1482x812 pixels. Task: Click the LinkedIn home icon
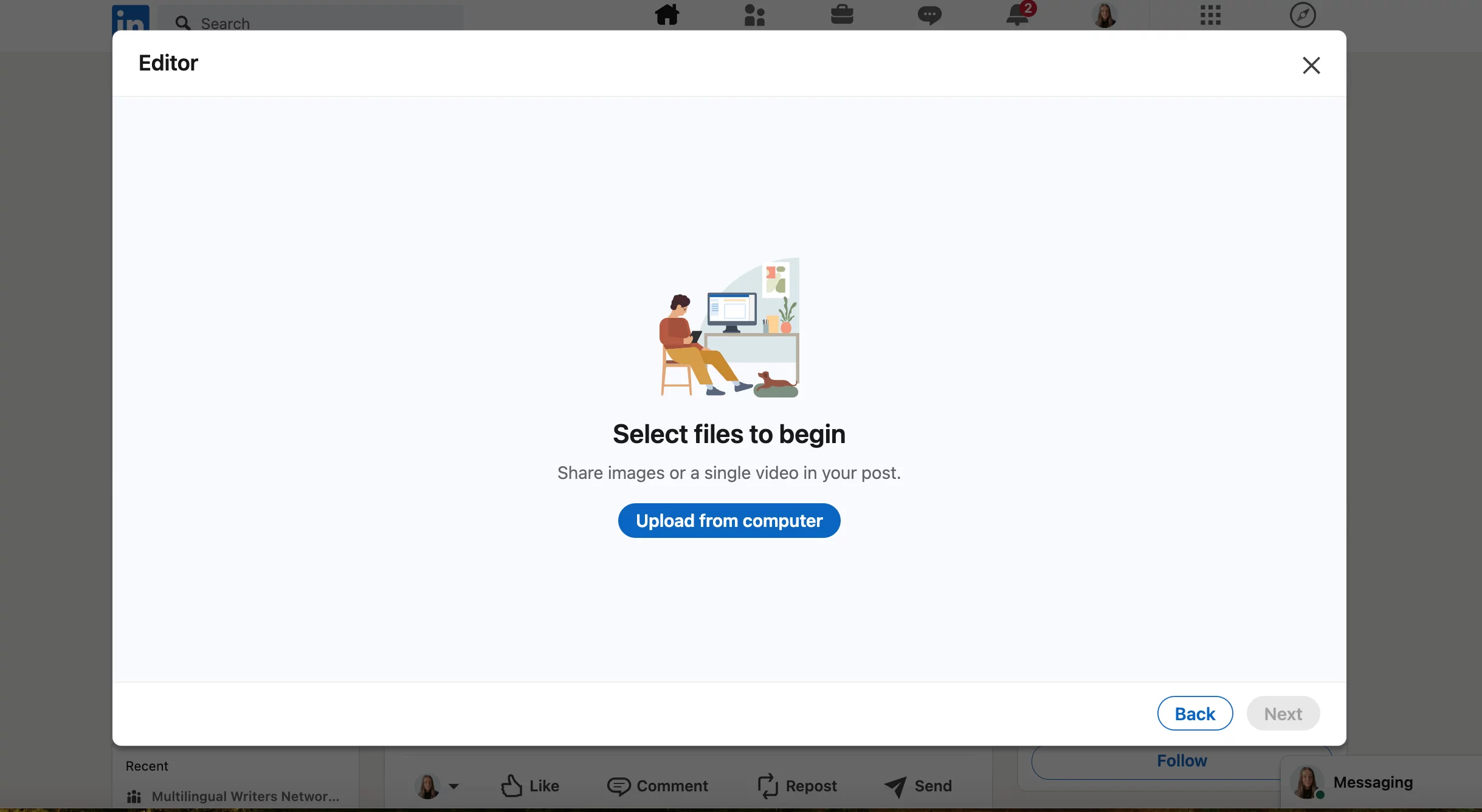tap(666, 15)
